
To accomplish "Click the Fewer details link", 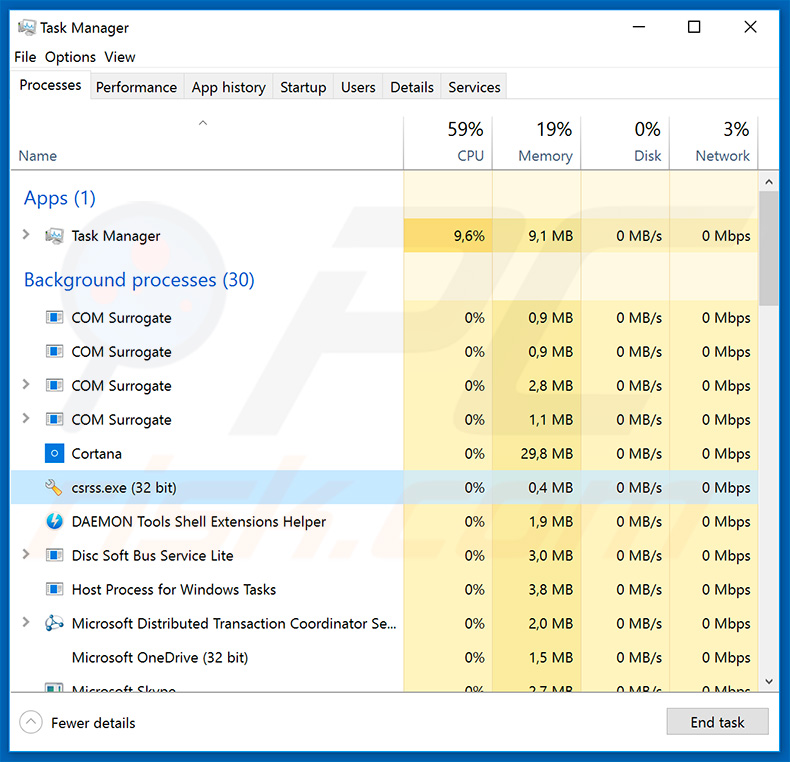I will tap(93, 723).
